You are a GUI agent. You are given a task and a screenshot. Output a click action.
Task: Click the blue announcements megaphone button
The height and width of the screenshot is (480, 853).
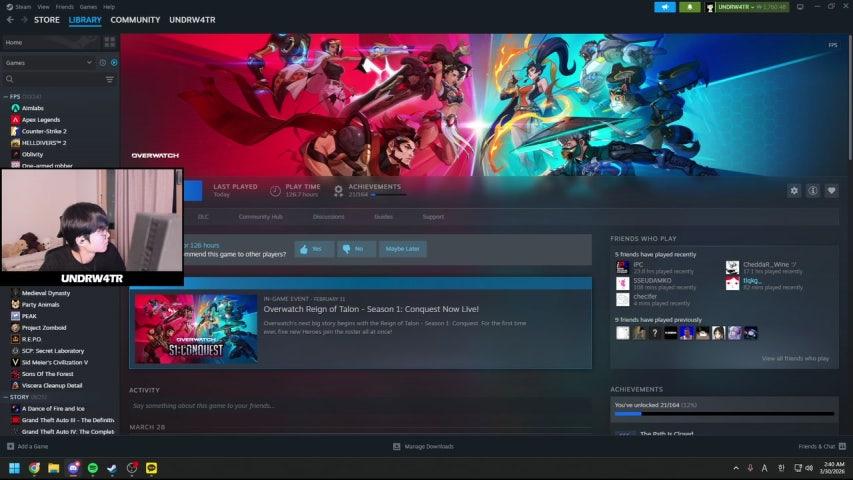point(665,7)
